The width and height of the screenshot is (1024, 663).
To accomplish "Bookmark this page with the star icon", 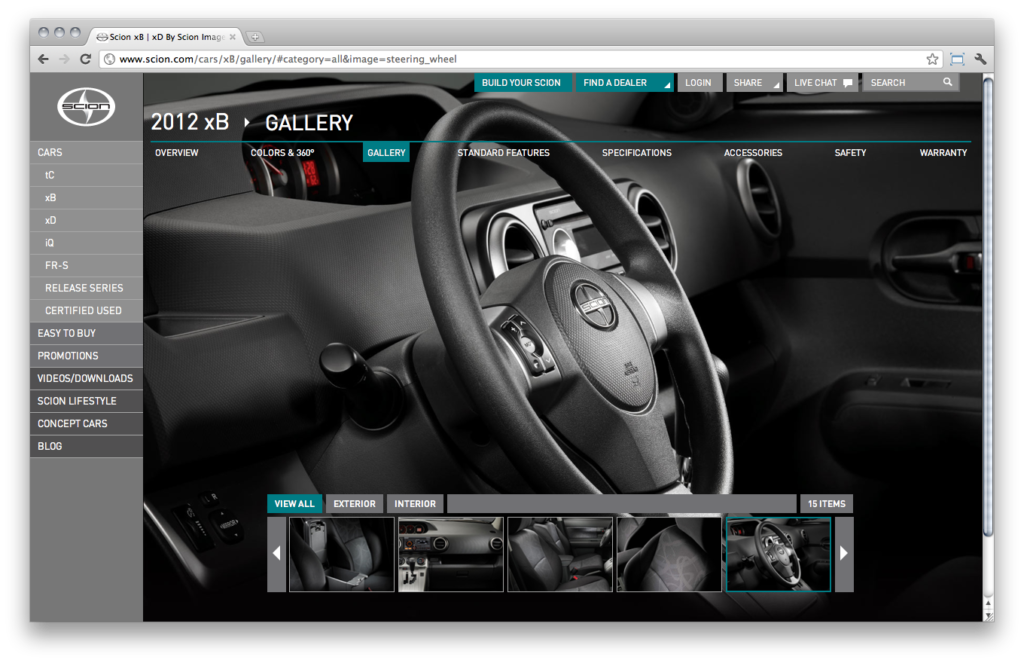I will pyautogui.click(x=932, y=59).
